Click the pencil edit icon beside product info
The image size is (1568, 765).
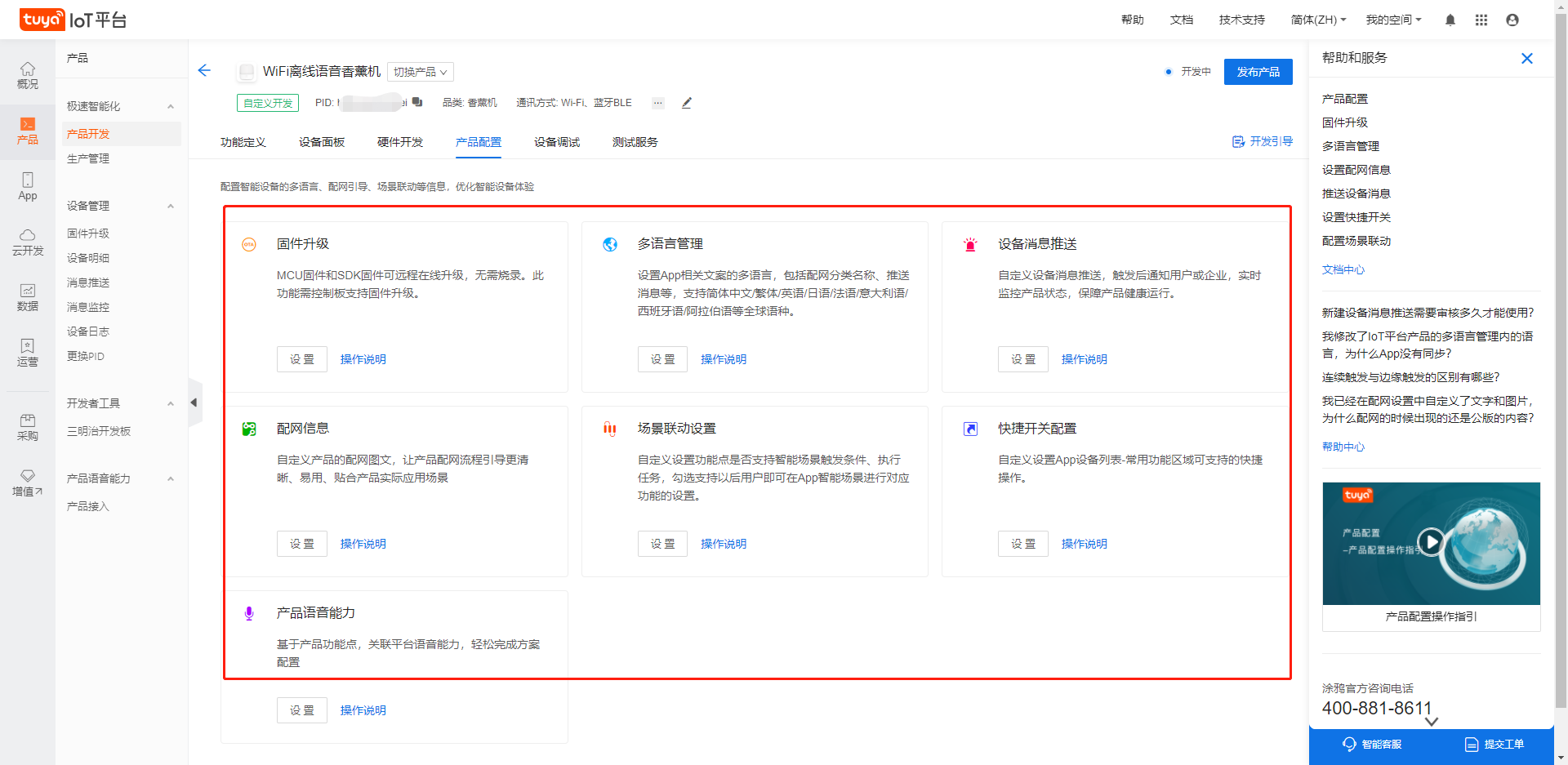687,103
